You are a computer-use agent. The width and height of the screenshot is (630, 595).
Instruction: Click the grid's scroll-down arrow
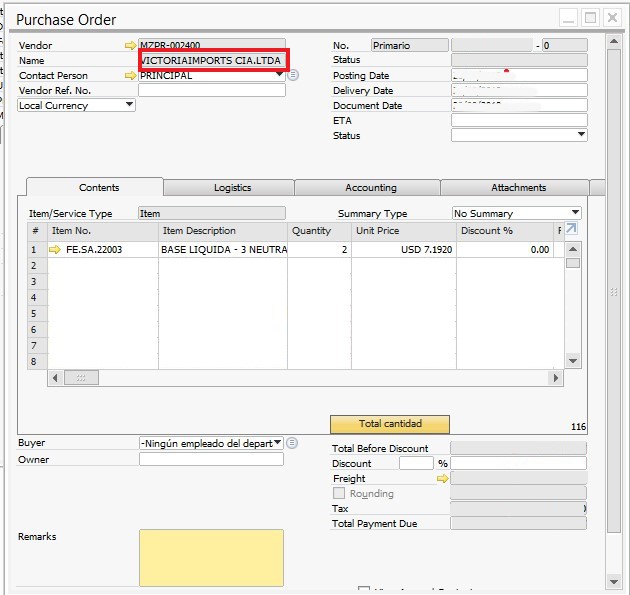(x=573, y=360)
